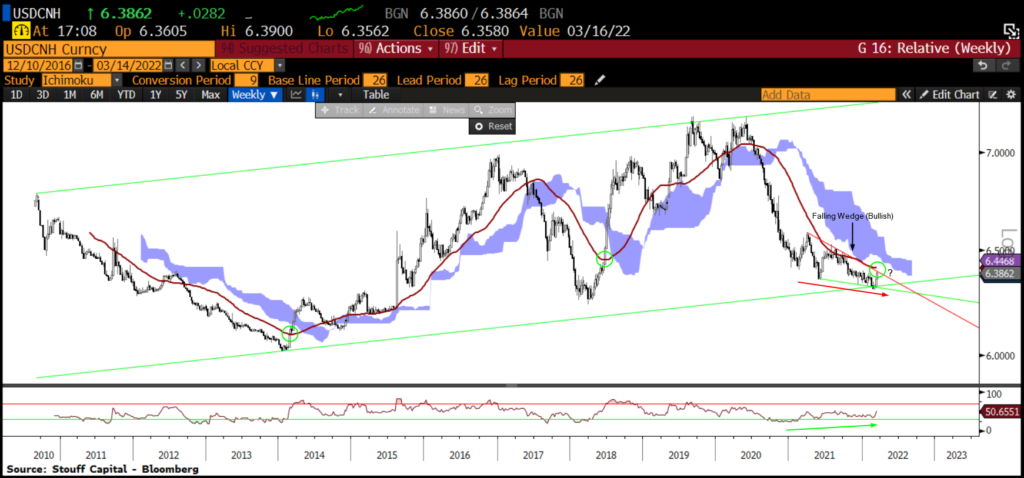Shift date range forward with right arrow
Screen dimensions: 1024x478
pyautogui.click(x=197, y=65)
